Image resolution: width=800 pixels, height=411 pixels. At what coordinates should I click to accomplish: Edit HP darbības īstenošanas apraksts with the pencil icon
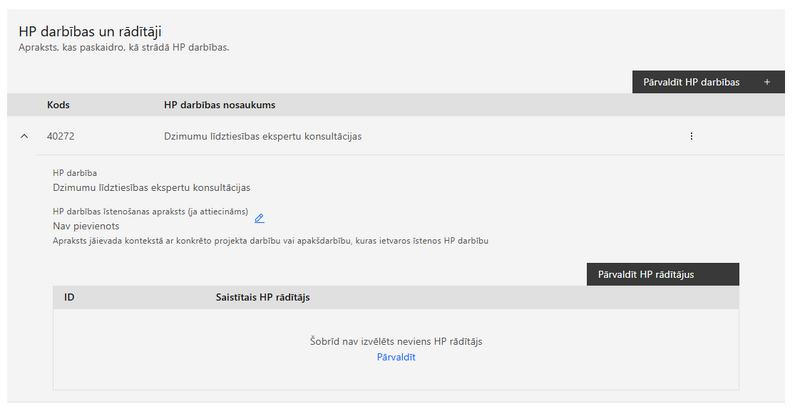tap(259, 218)
